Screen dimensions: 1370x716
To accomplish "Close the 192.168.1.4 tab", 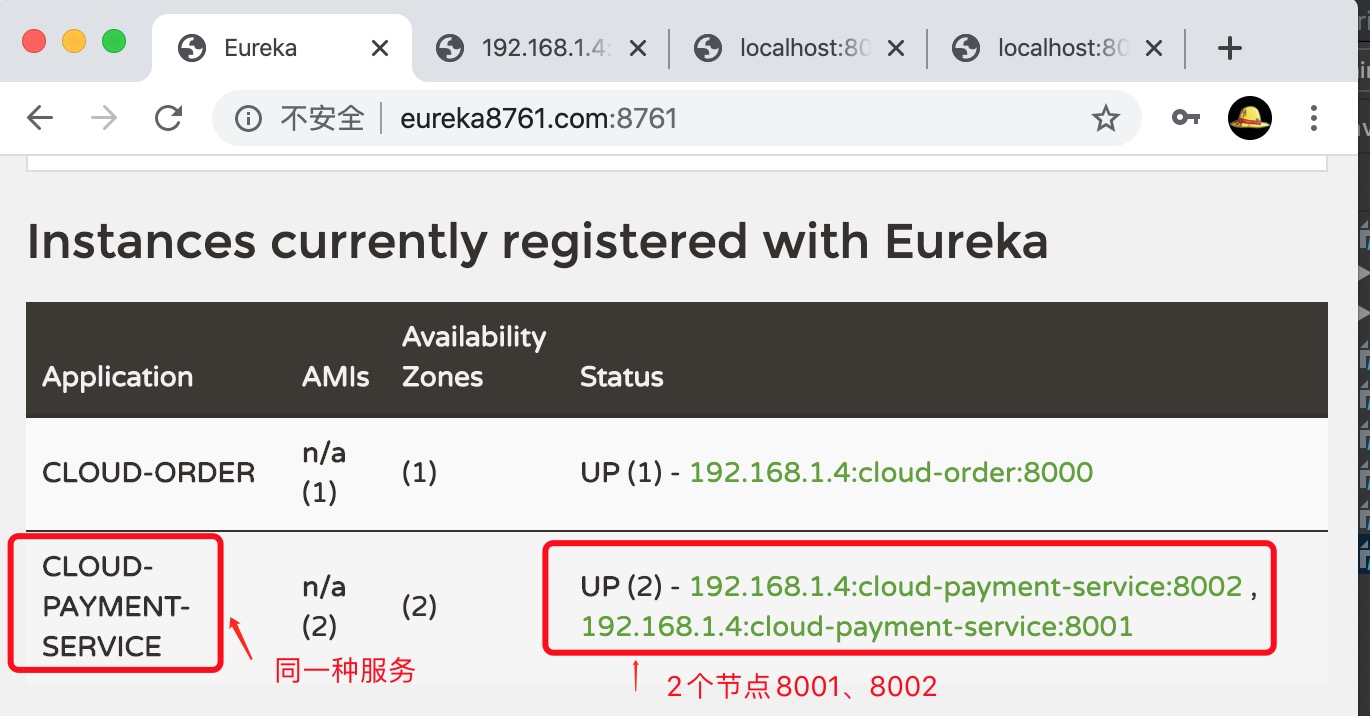I will click(x=638, y=48).
